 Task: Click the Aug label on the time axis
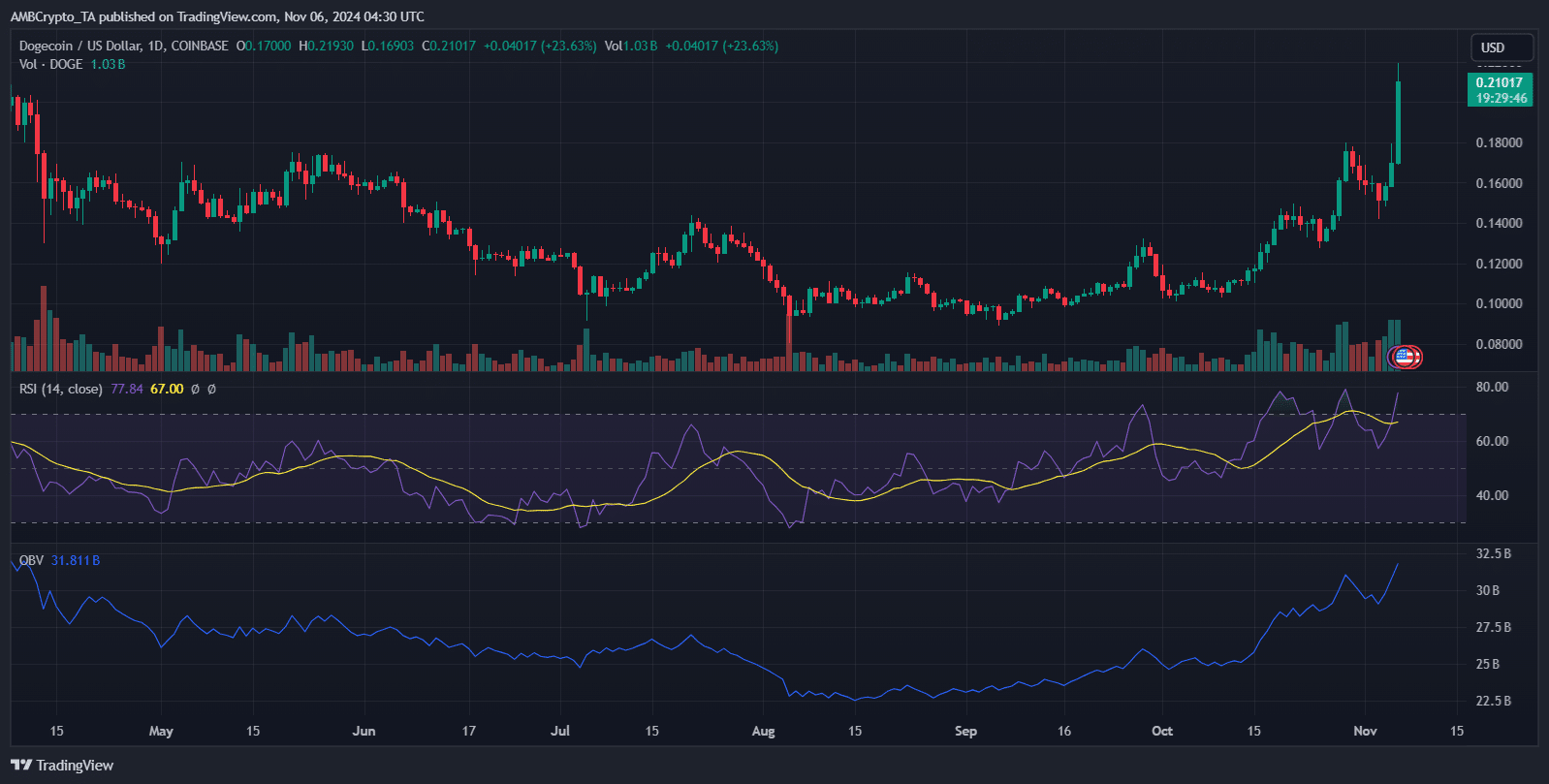763,731
